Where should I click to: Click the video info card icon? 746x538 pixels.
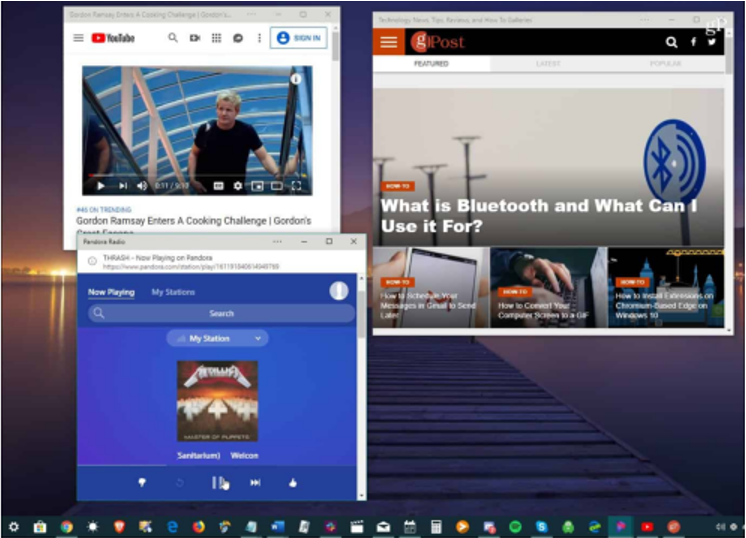296,79
